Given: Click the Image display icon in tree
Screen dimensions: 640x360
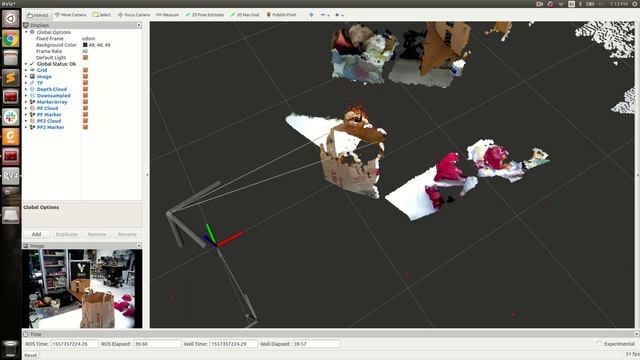Looking at the screenshot, I should (32, 76).
